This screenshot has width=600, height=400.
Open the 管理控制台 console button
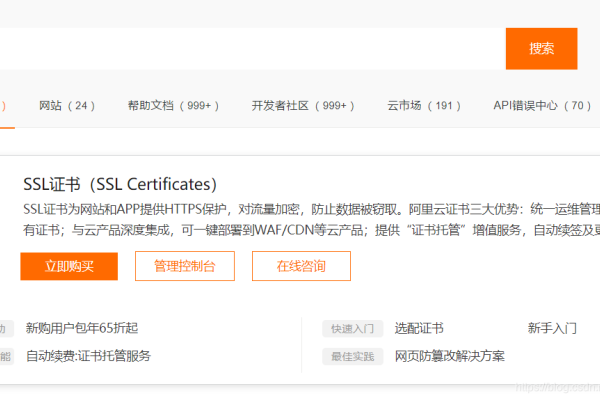(x=185, y=266)
